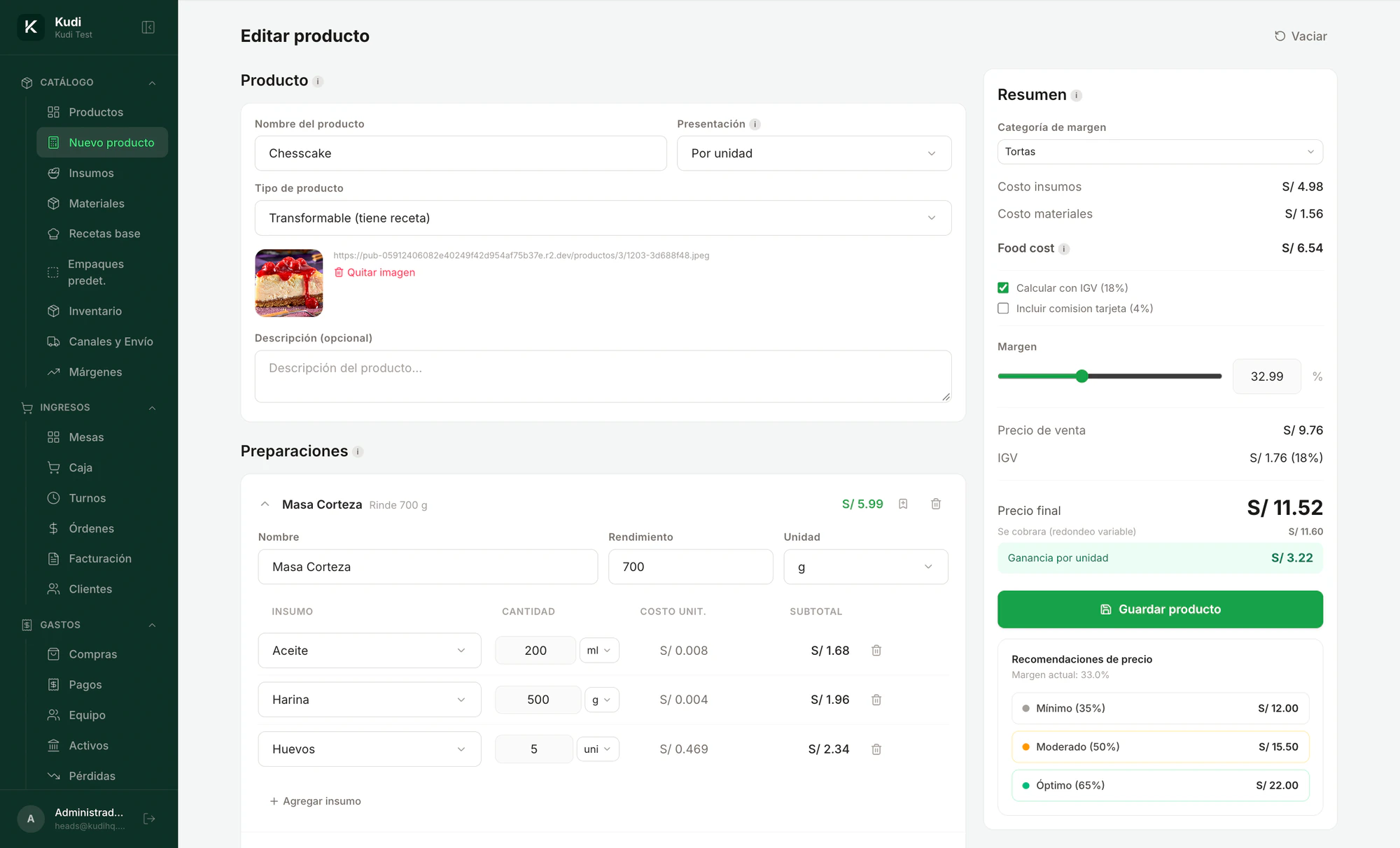
Task: Toggle Calcular con IGV (18%) checkbox
Action: click(1003, 288)
